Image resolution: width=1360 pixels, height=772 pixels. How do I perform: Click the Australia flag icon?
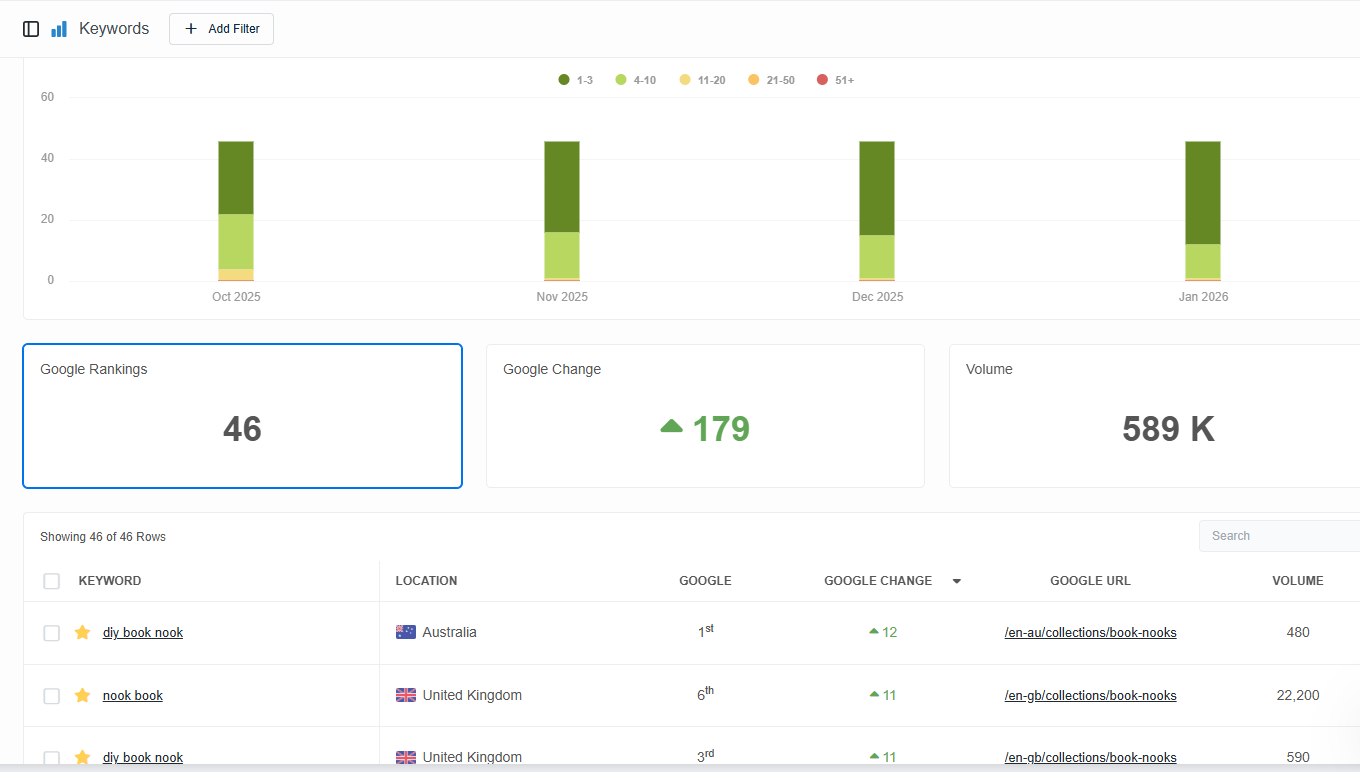(x=406, y=632)
